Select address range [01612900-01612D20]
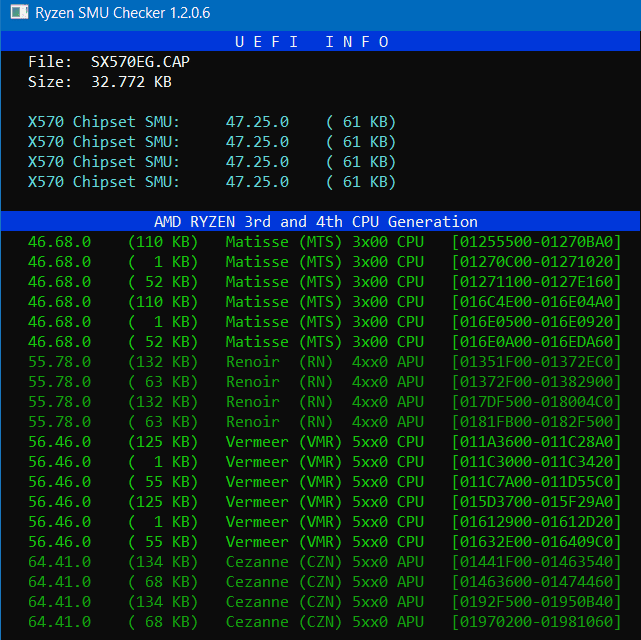Image resolution: width=641 pixels, height=640 pixels. [x=536, y=522]
